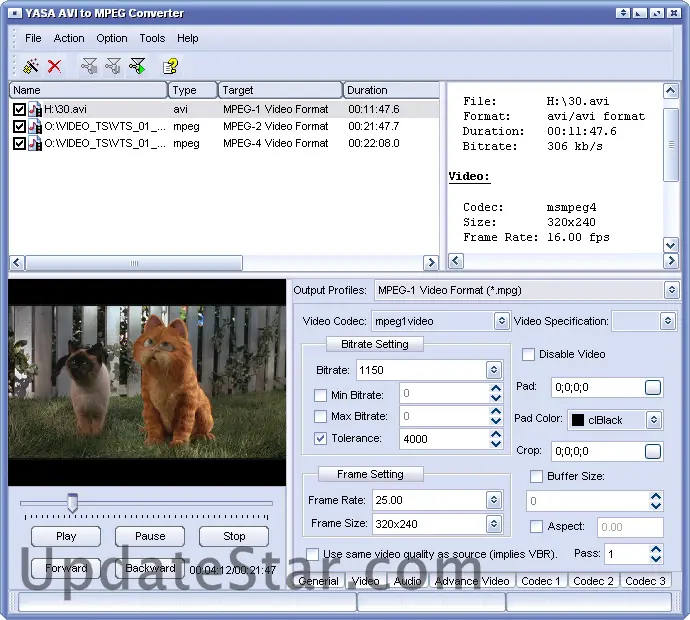Open the Action menu
Image resolution: width=690 pixels, height=620 pixels.
pos(69,38)
